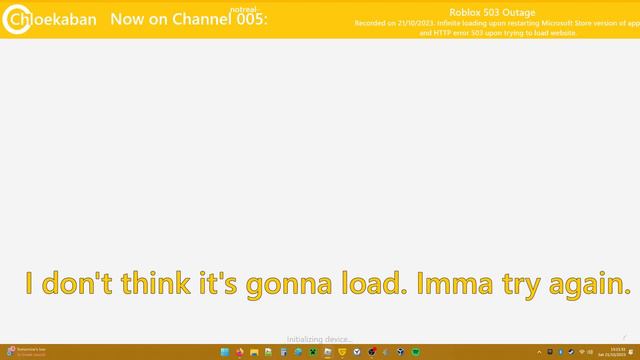Open the taskbar clock and date
640x360 pixels.
tap(611, 352)
